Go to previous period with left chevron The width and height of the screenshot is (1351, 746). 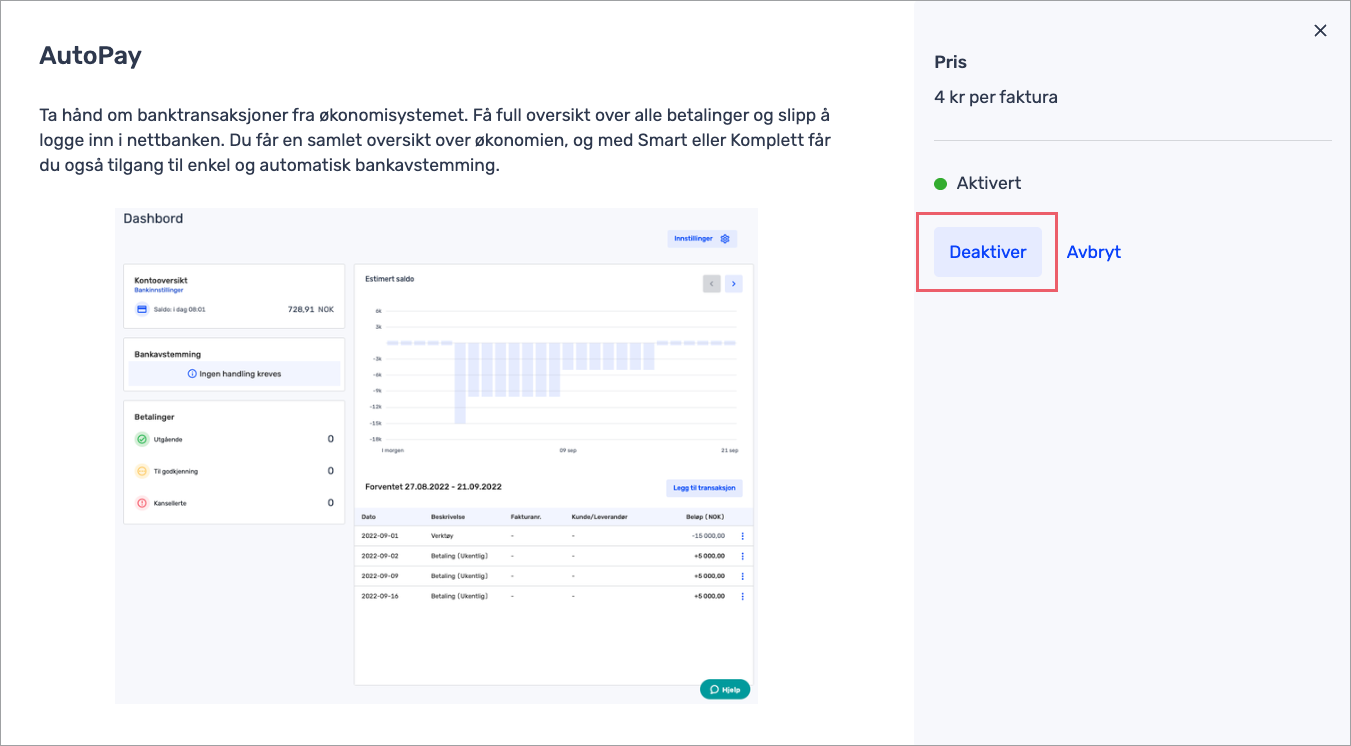(711, 284)
